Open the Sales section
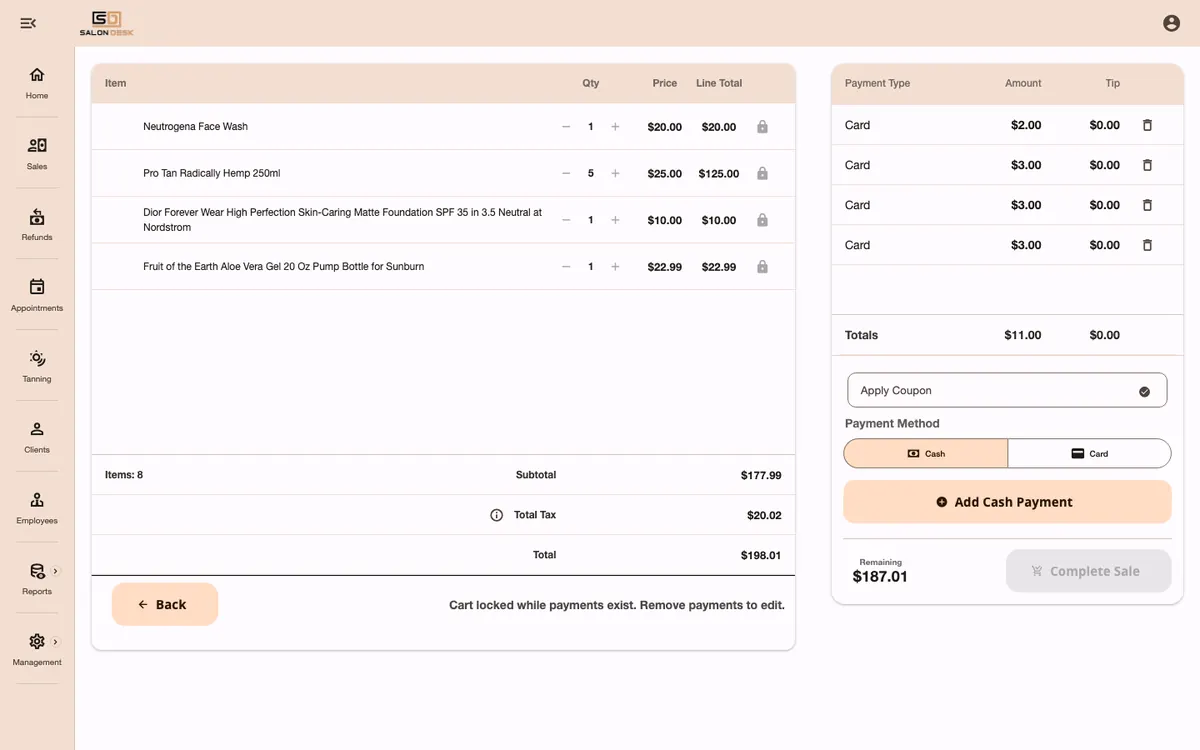Viewport: 1200px width, 750px height. 37,153
